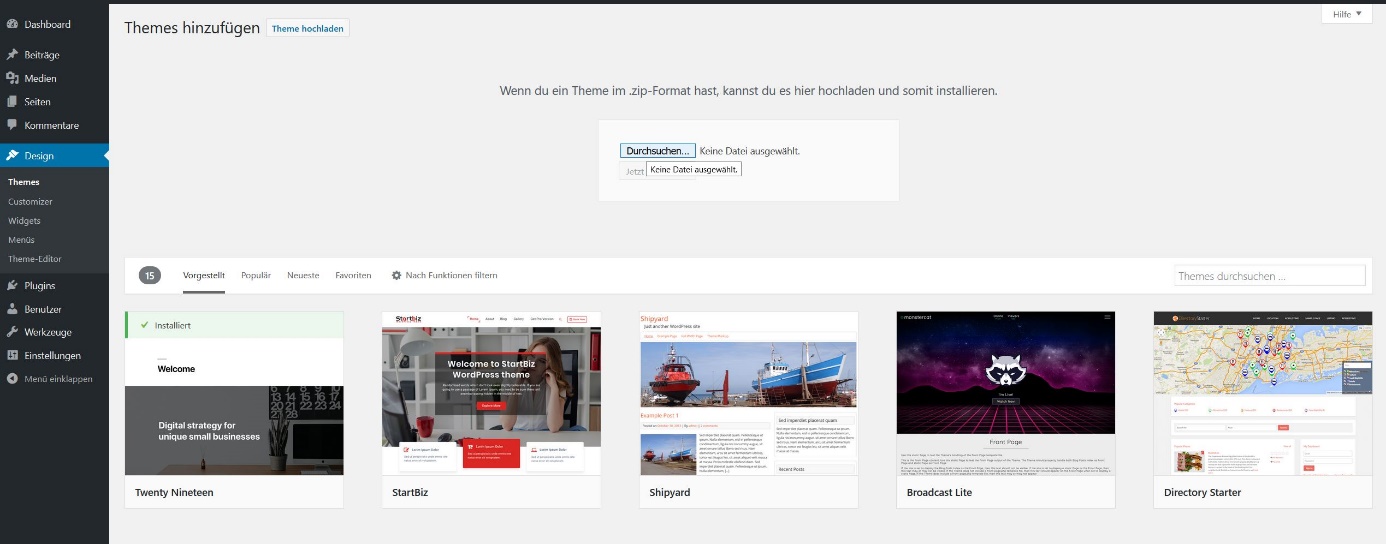The height and width of the screenshot is (544, 1386).
Task: Click the Themes durchsuchen search field
Action: point(1269,275)
